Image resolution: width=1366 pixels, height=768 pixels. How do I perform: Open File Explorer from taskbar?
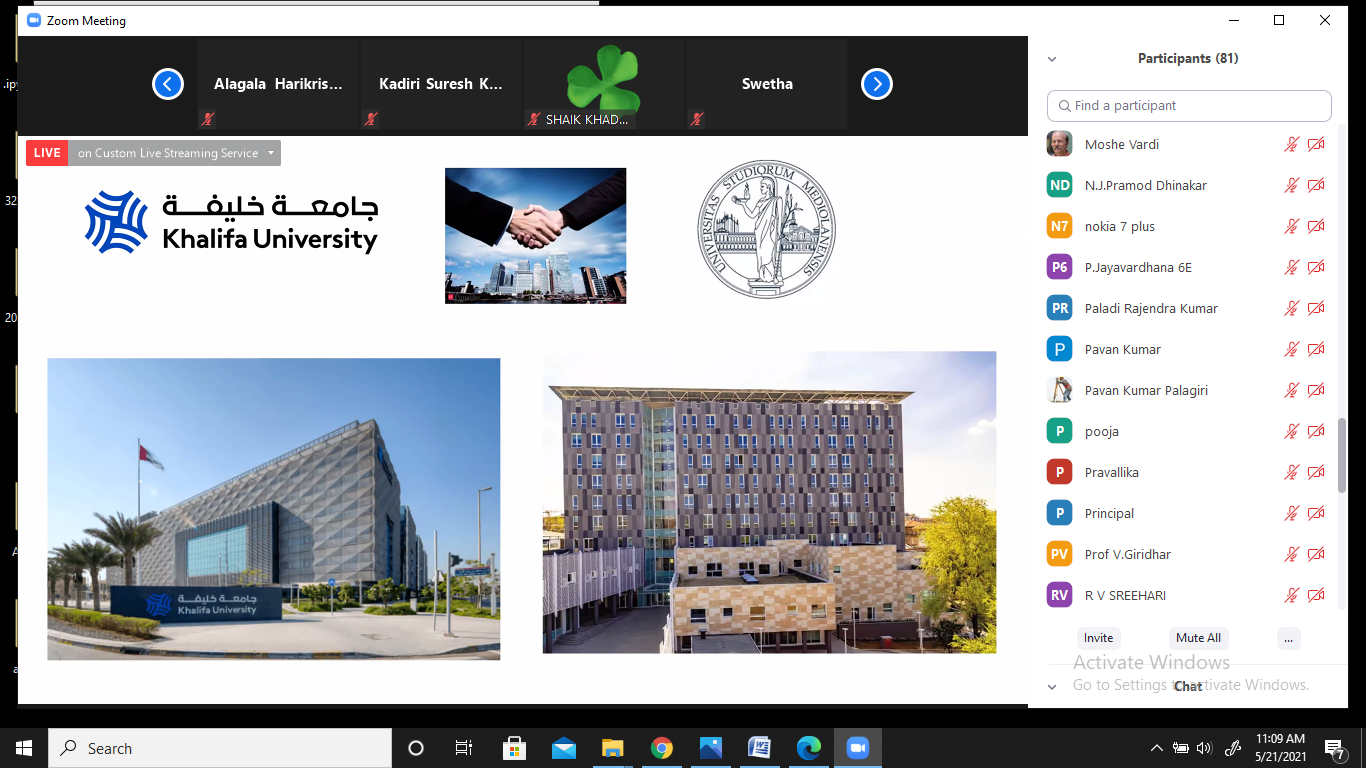coord(612,748)
